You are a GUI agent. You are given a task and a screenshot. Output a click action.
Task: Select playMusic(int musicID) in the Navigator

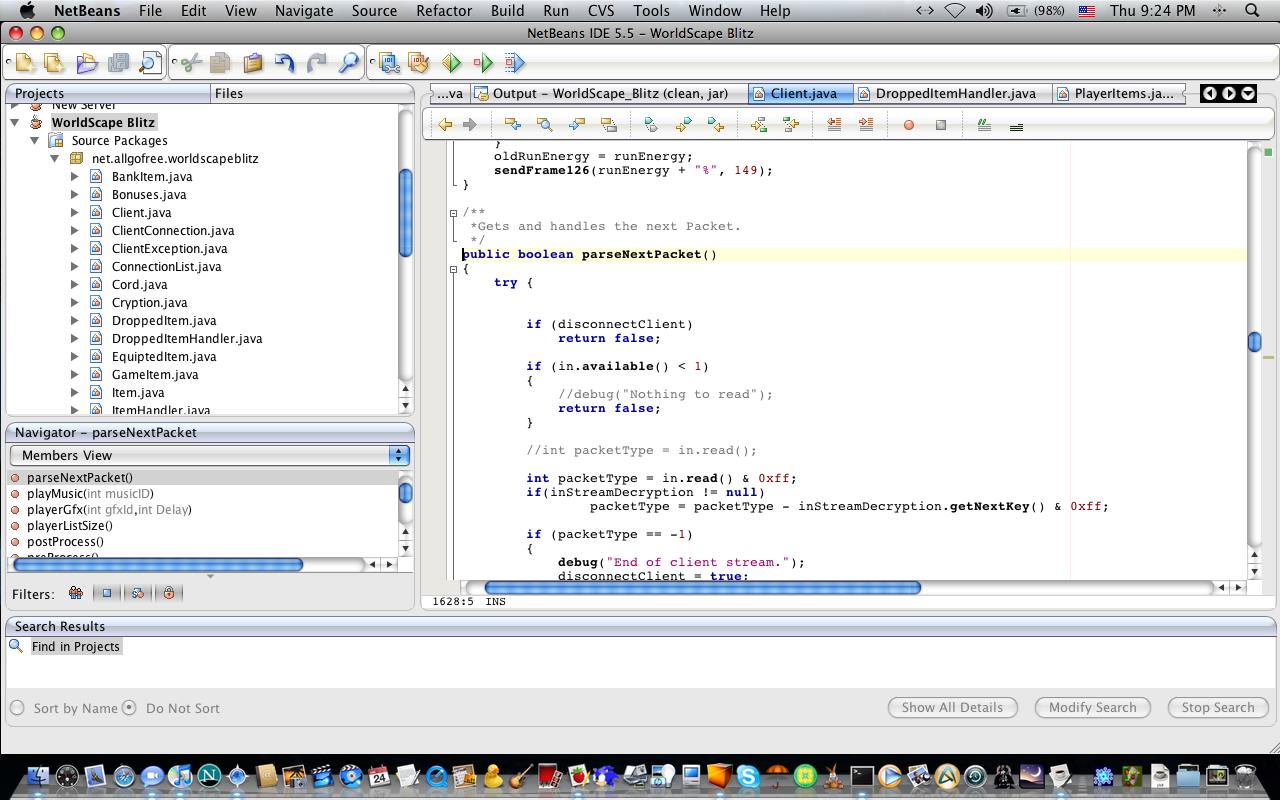point(90,493)
